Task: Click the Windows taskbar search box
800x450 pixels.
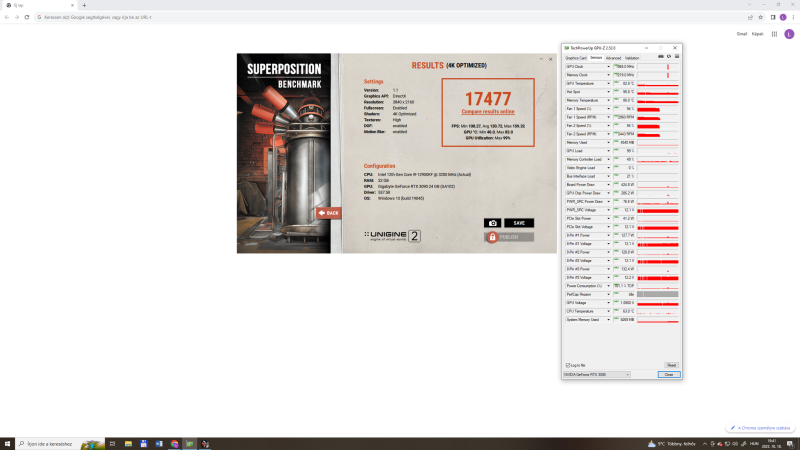Action: pos(60,444)
